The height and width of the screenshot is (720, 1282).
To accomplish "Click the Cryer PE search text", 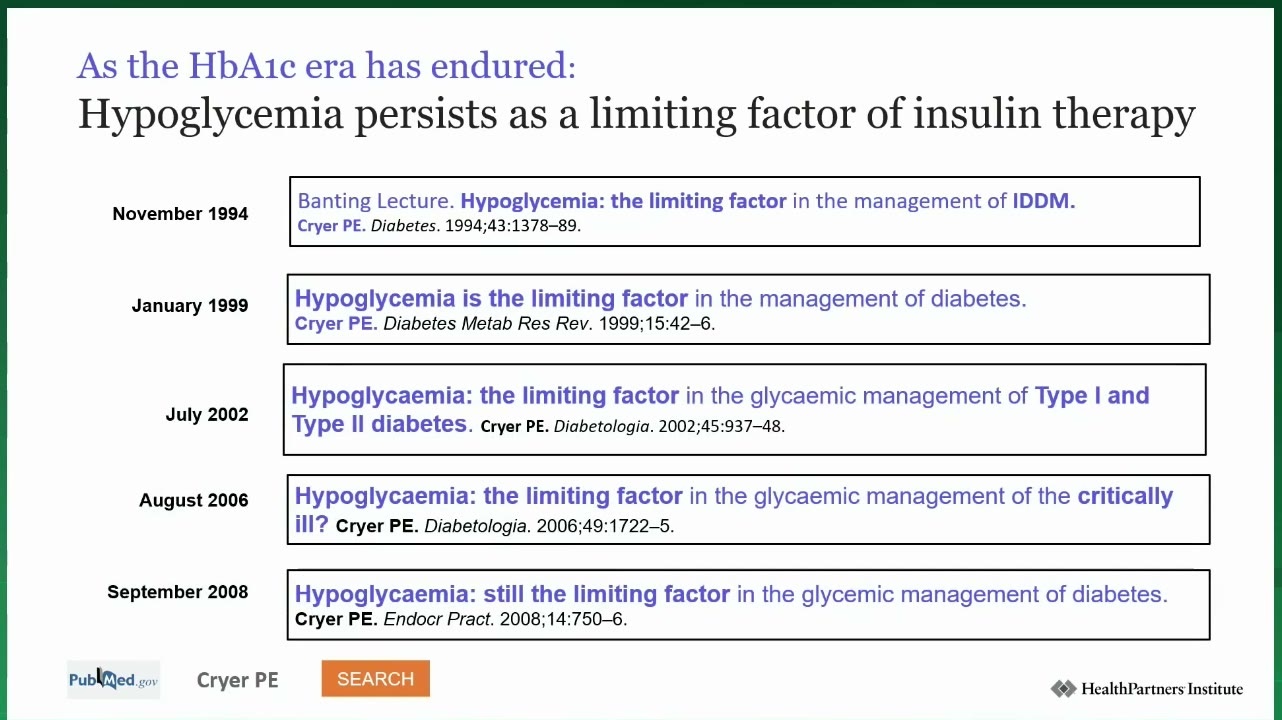I will tap(237, 680).
